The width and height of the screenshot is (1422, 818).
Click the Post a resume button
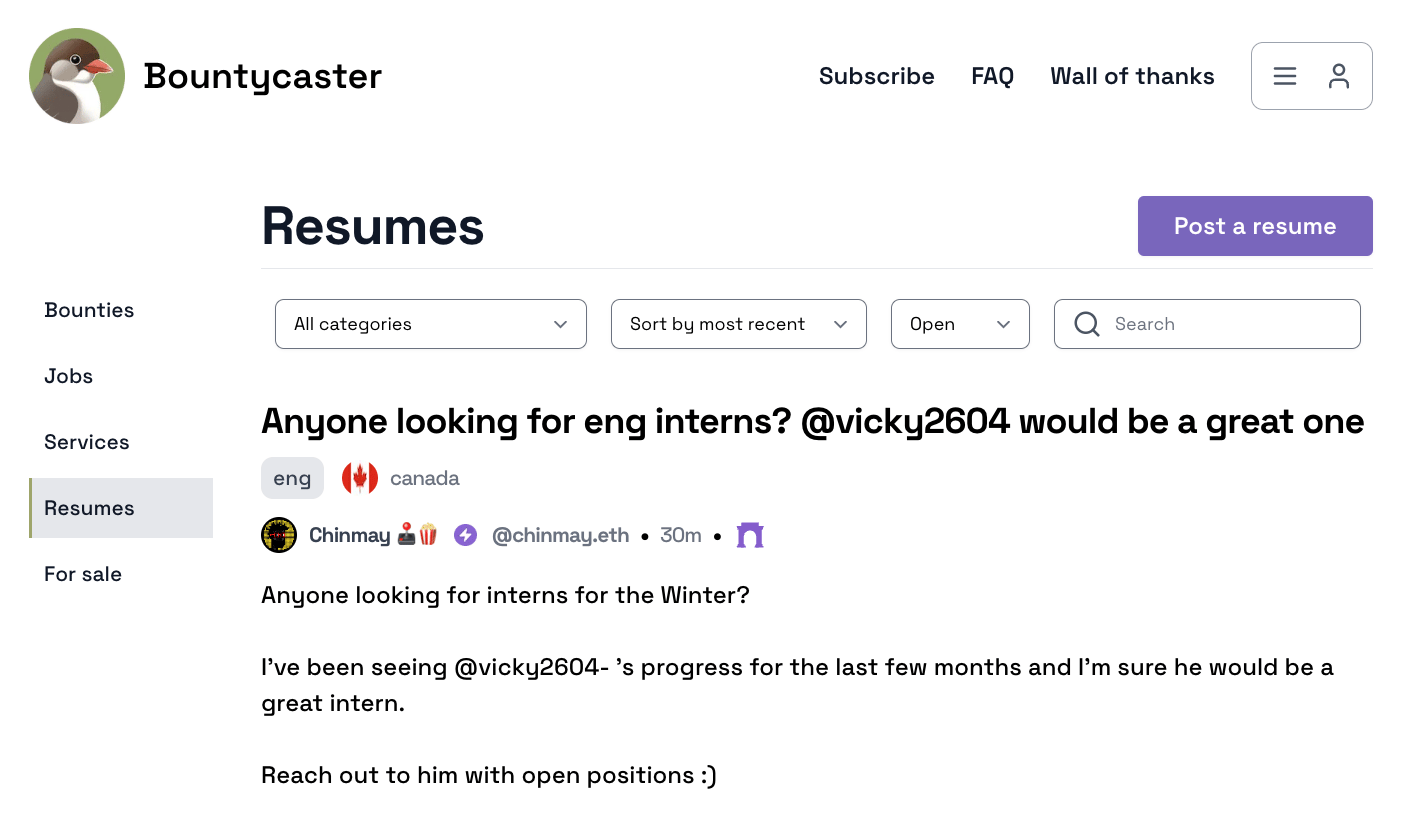tap(1254, 226)
